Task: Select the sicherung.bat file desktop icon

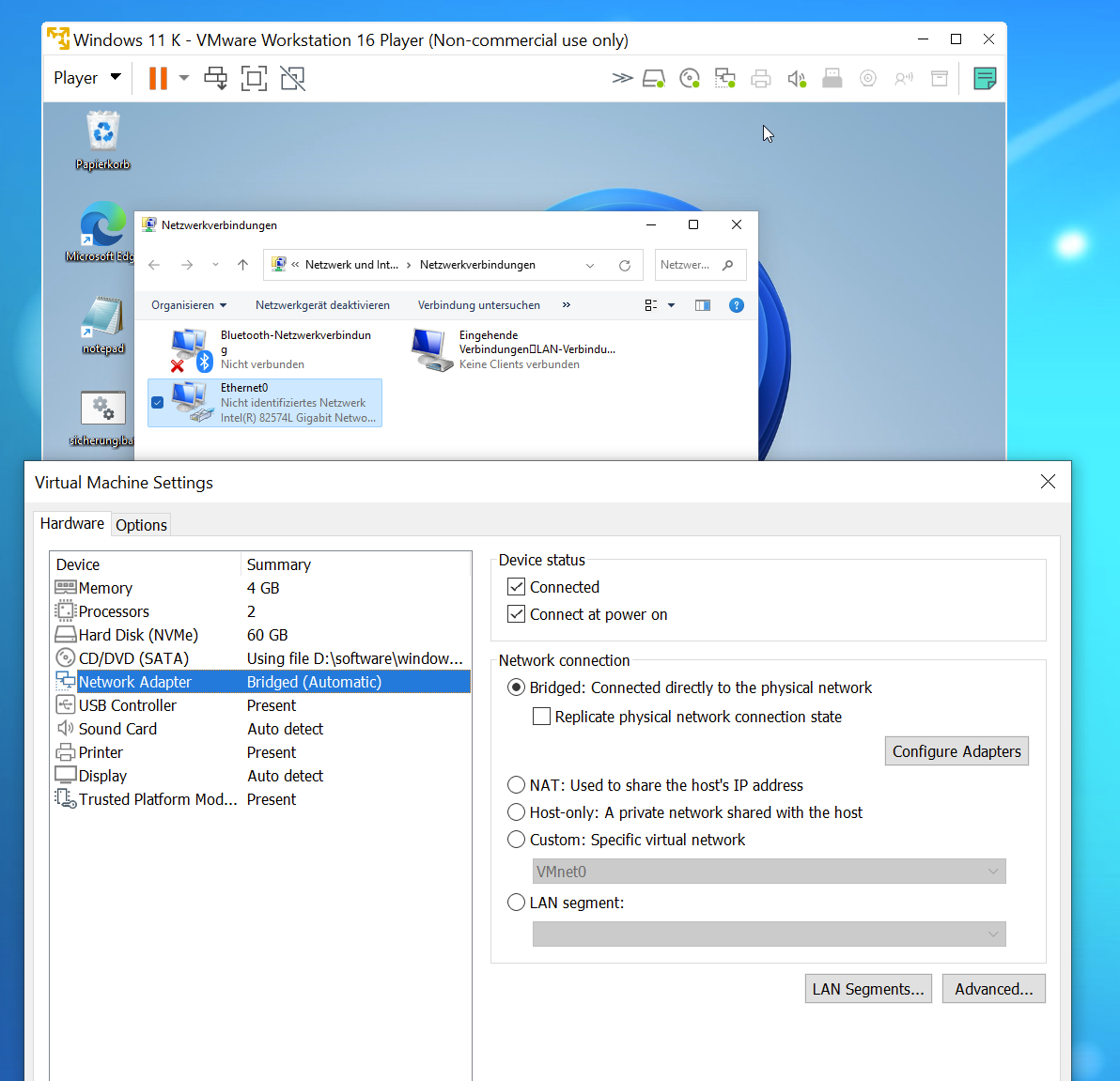Action: [x=102, y=419]
